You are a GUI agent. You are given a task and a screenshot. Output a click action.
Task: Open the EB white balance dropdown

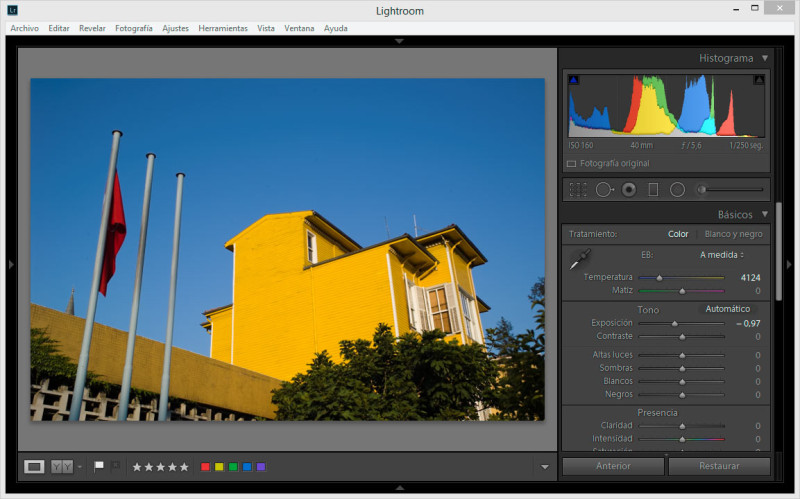pyautogui.click(x=722, y=255)
